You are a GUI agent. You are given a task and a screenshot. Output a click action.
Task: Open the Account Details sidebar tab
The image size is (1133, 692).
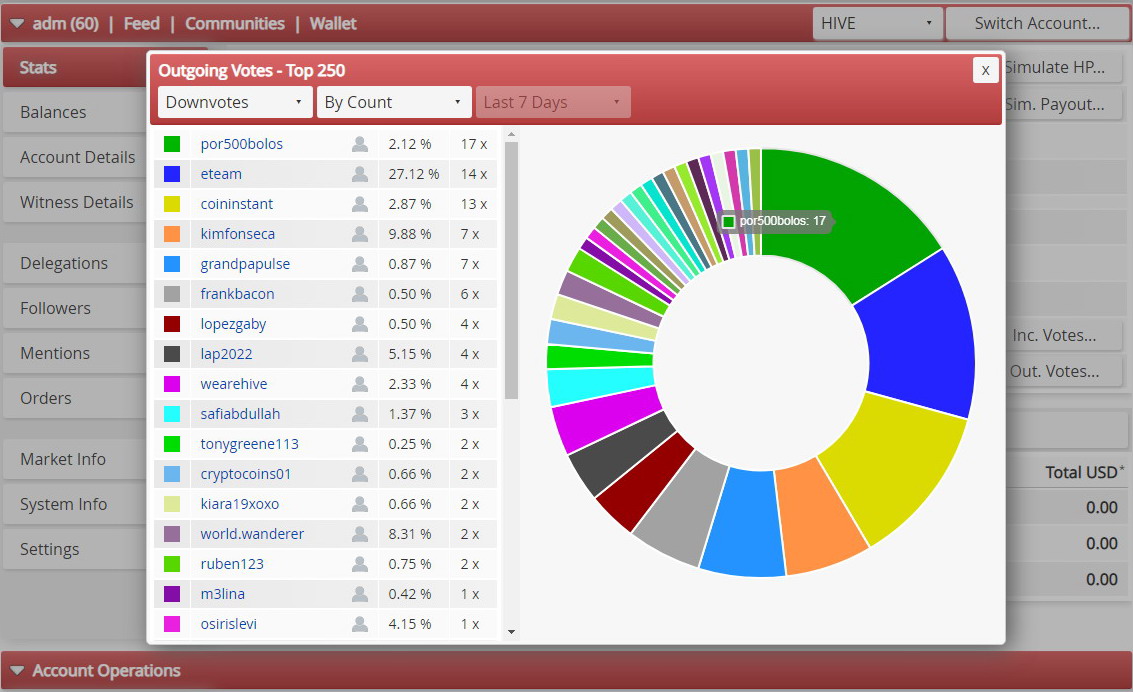point(75,157)
